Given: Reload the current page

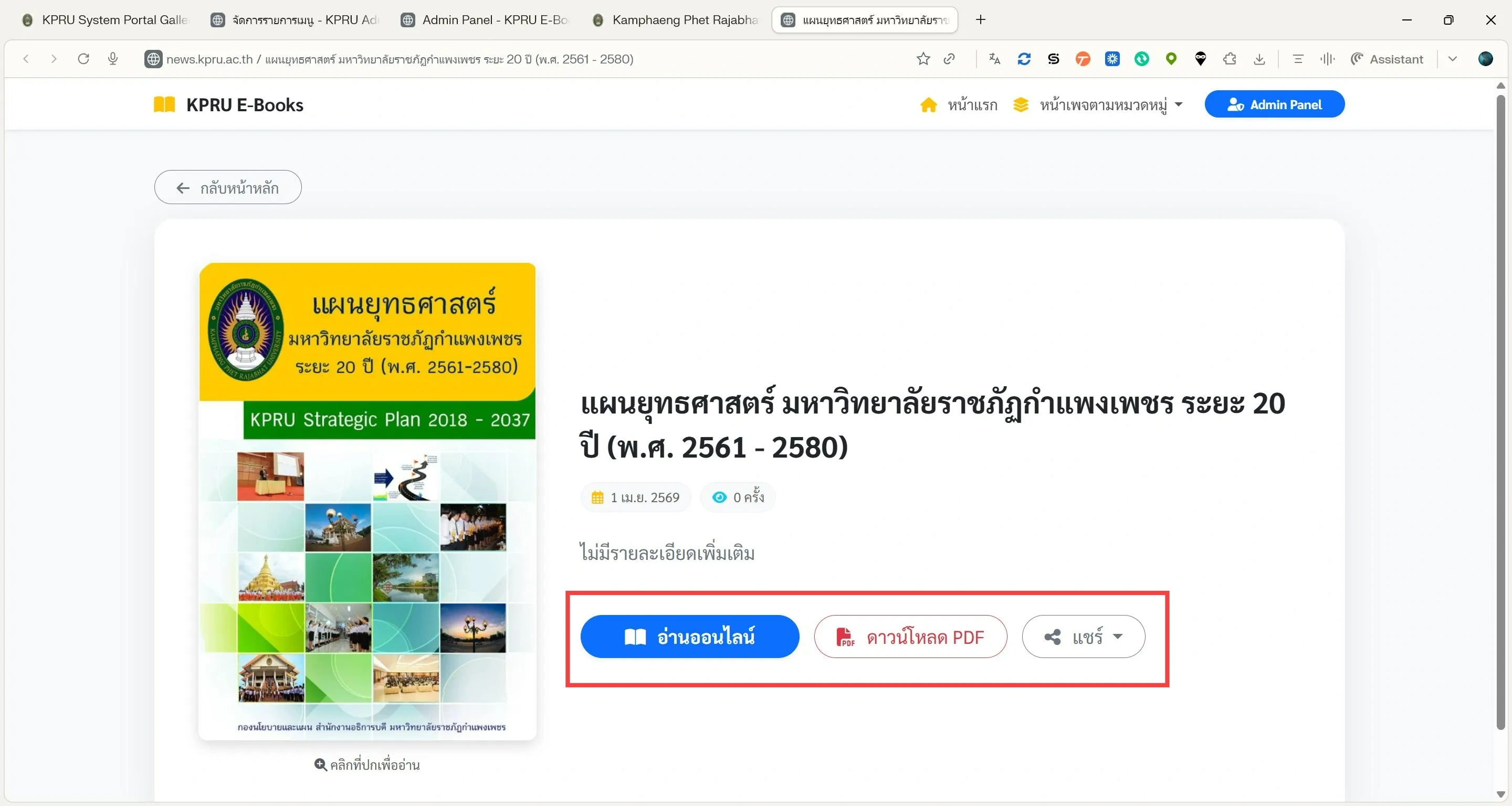Looking at the screenshot, I should pyautogui.click(x=83, y=59).
